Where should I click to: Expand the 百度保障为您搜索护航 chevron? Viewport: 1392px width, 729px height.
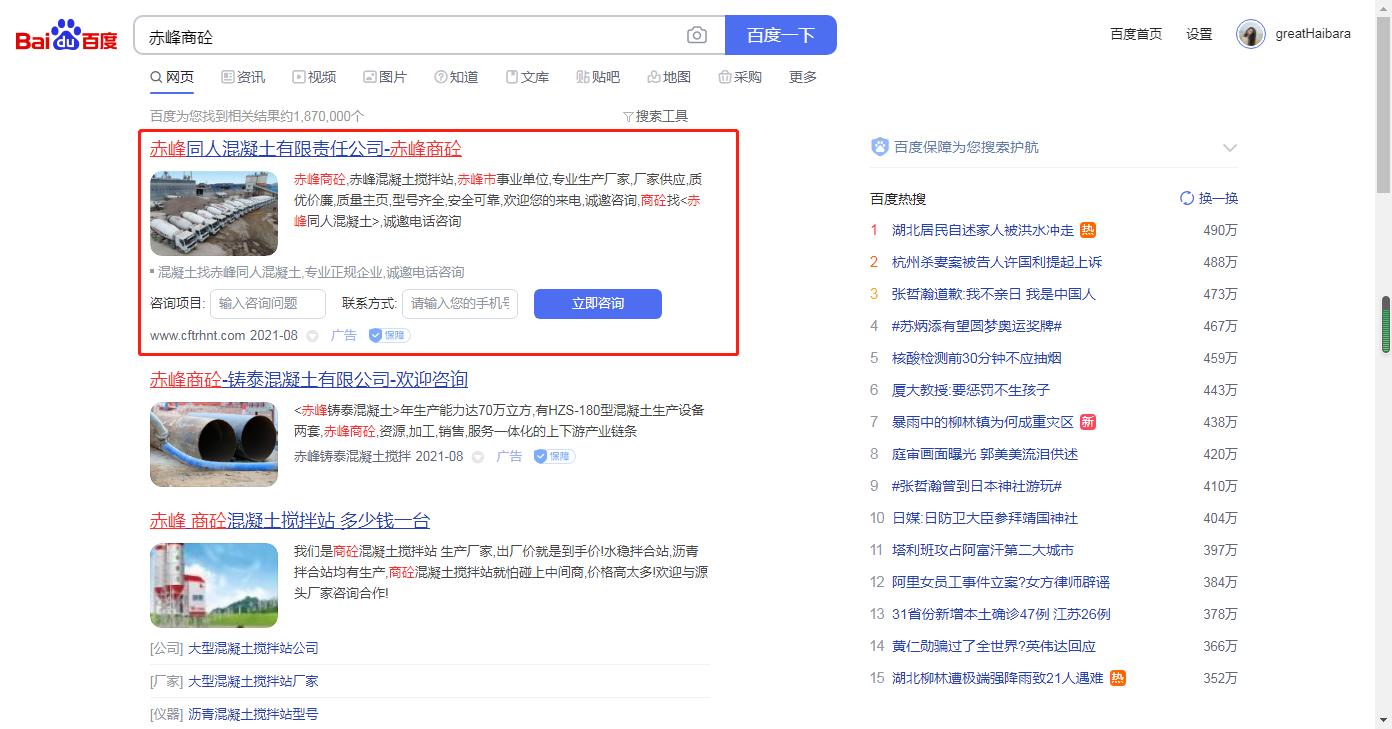point(1230,148)
